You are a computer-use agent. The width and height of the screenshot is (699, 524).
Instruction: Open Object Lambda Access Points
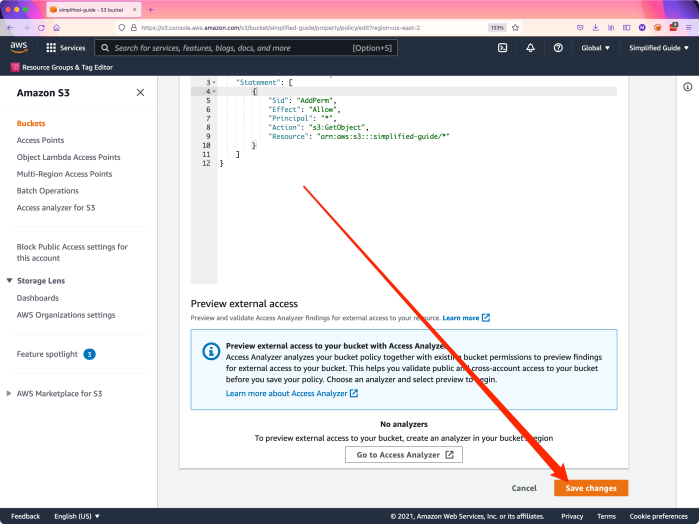click(68, 157)
